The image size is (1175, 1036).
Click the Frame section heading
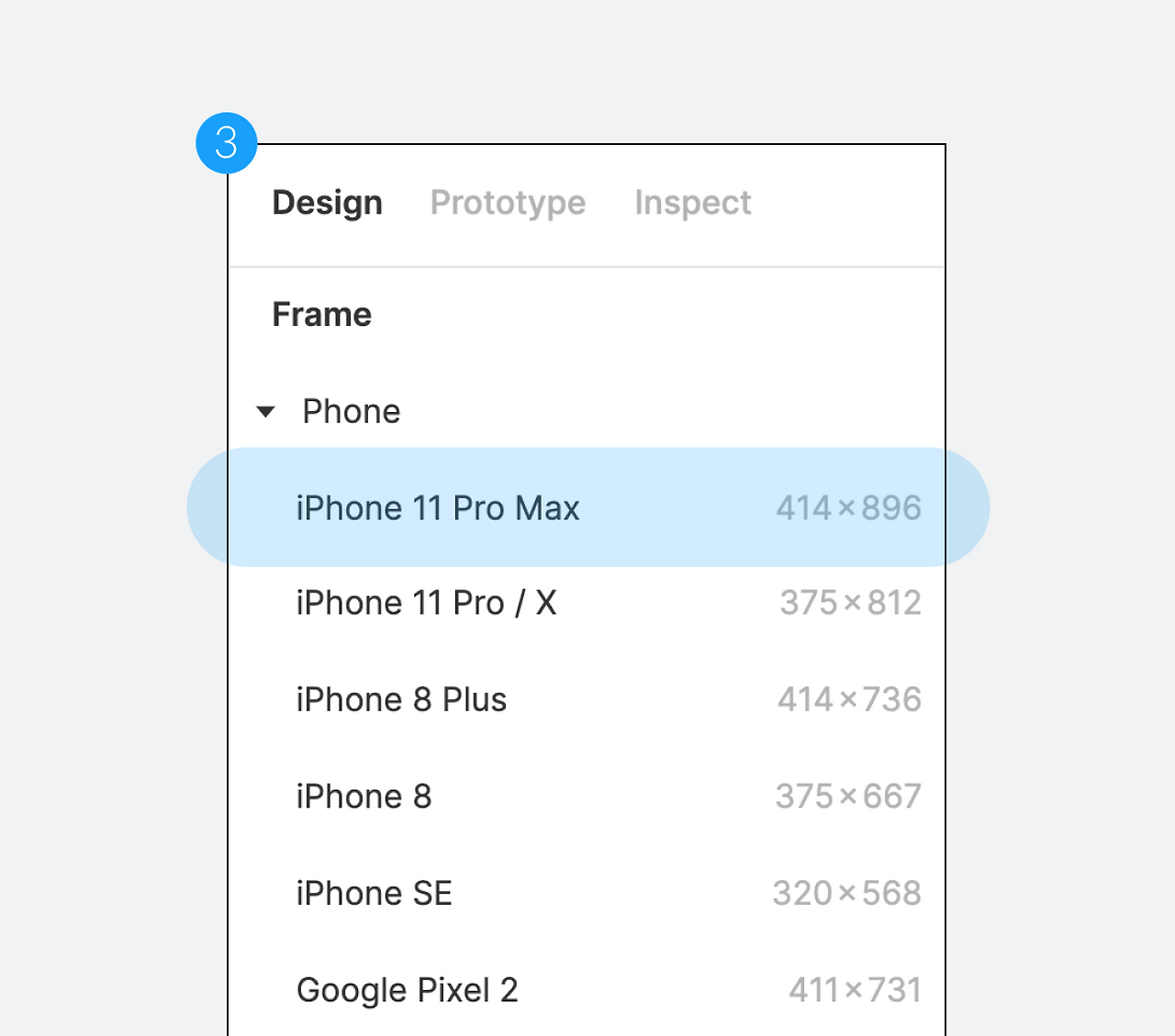322,315
